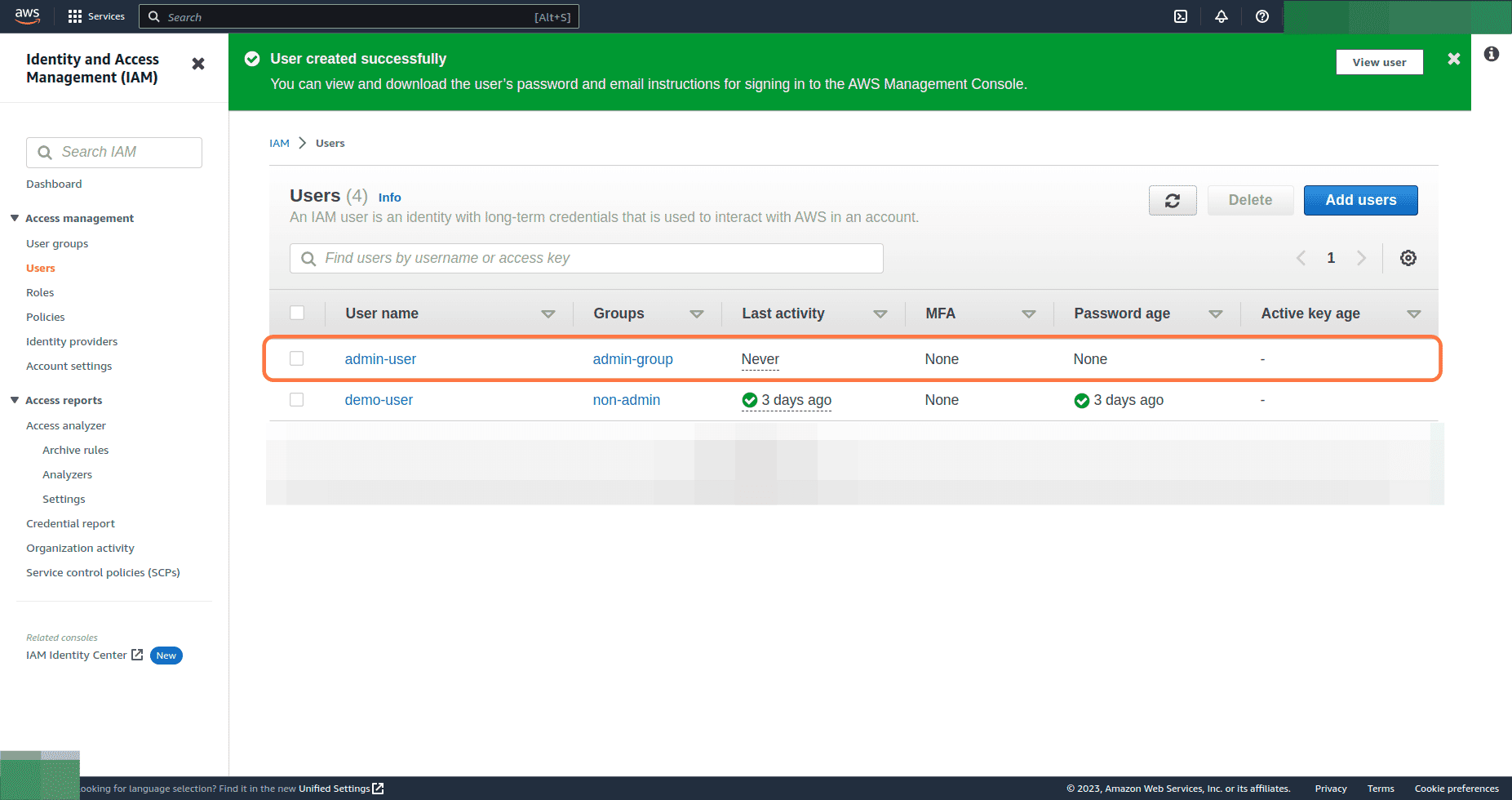Refresh the users list
The image size is (1512, 800).
(1173, 200)
